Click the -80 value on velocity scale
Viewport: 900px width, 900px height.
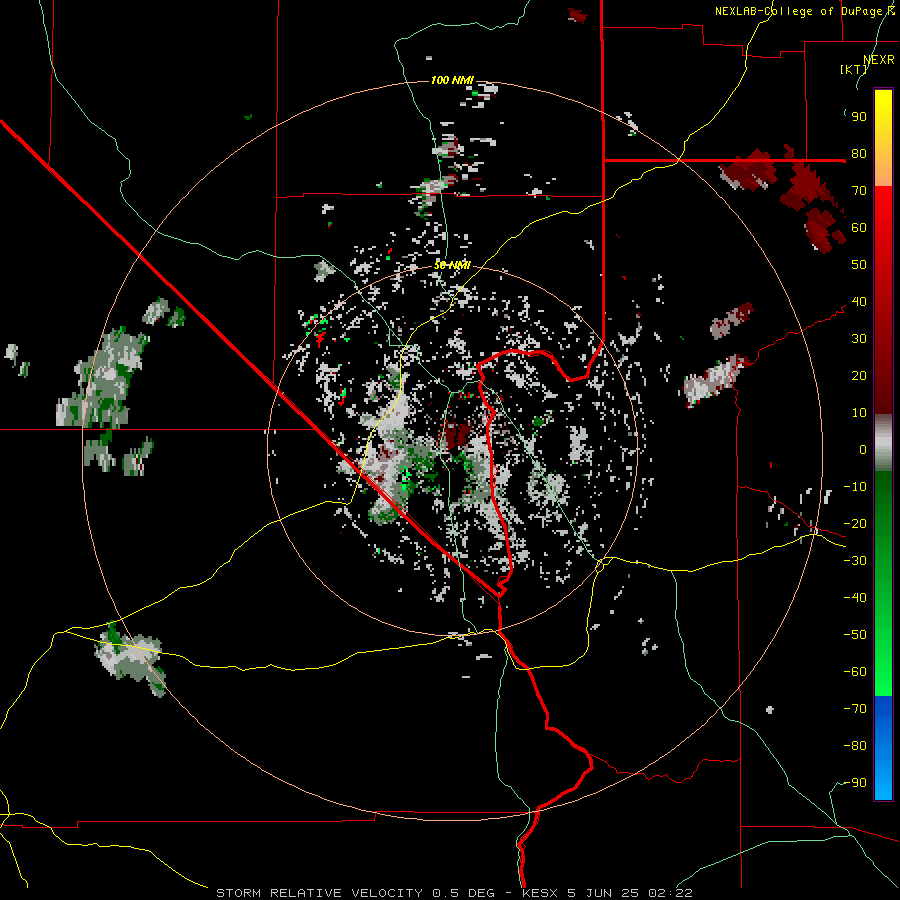pos(855,746)
